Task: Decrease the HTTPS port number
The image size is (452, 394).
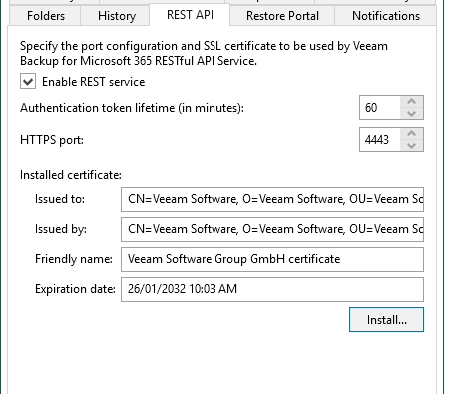Action: pyautogui.click(x=412, y=146)
